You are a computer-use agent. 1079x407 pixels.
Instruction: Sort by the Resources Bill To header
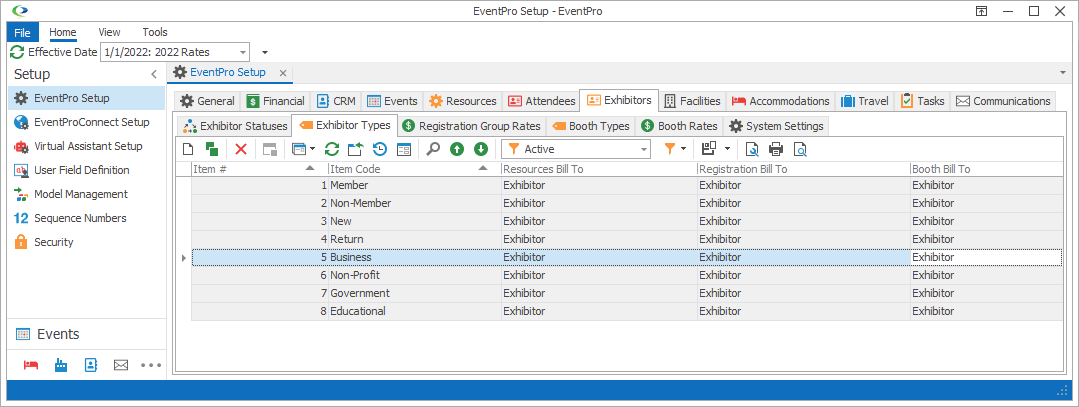[x=599, y=169]
